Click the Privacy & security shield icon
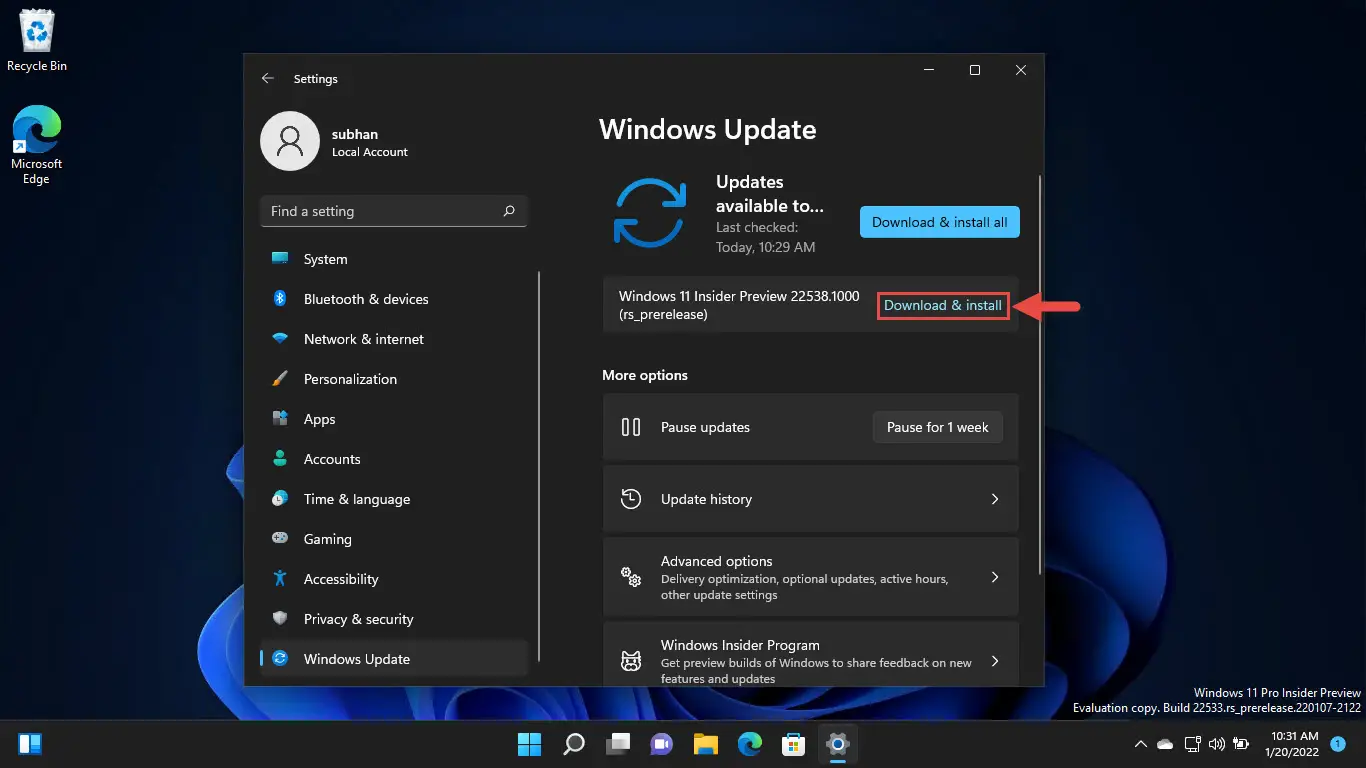Viewport: 1366px width, 768px height. 280,619
